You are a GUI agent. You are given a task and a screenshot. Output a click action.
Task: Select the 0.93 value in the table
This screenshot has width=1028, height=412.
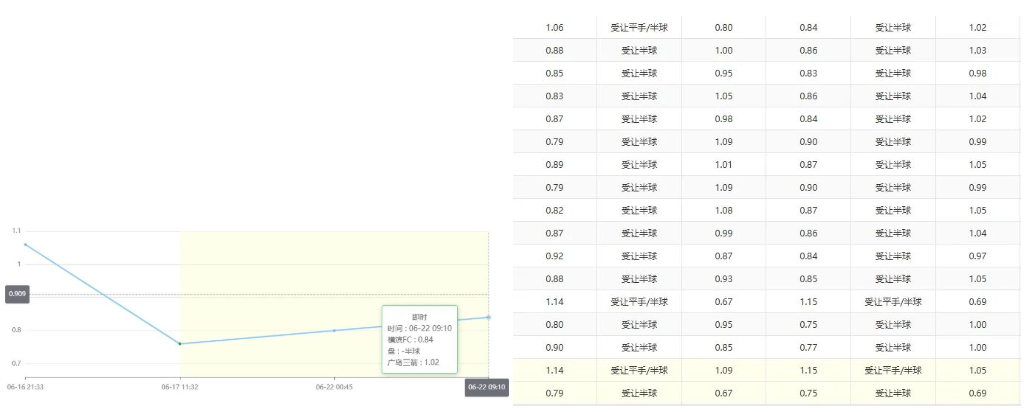724,279
